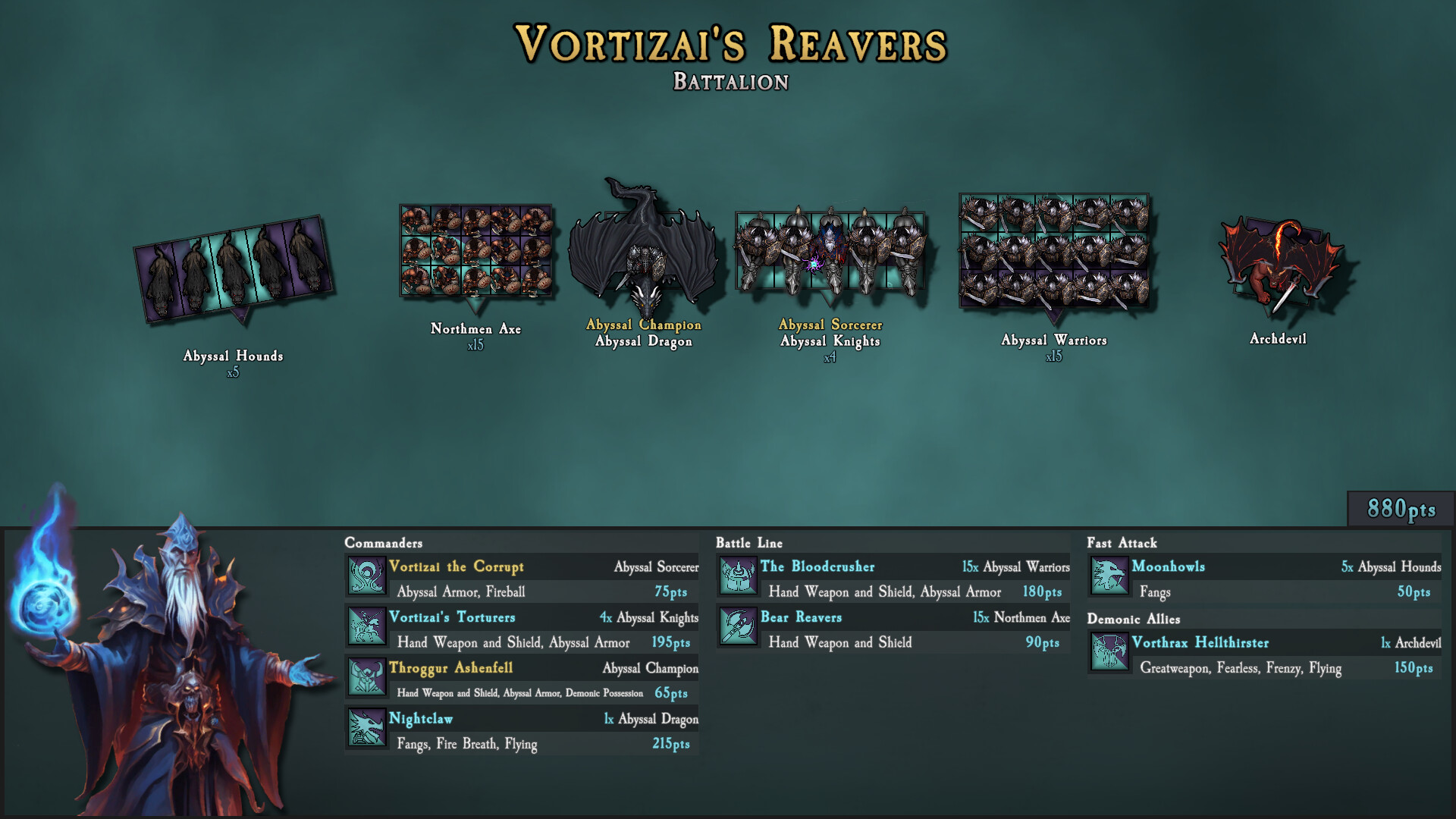Select Vorthrax Hellthirster archdevil icon

(x=1109, y=651)
